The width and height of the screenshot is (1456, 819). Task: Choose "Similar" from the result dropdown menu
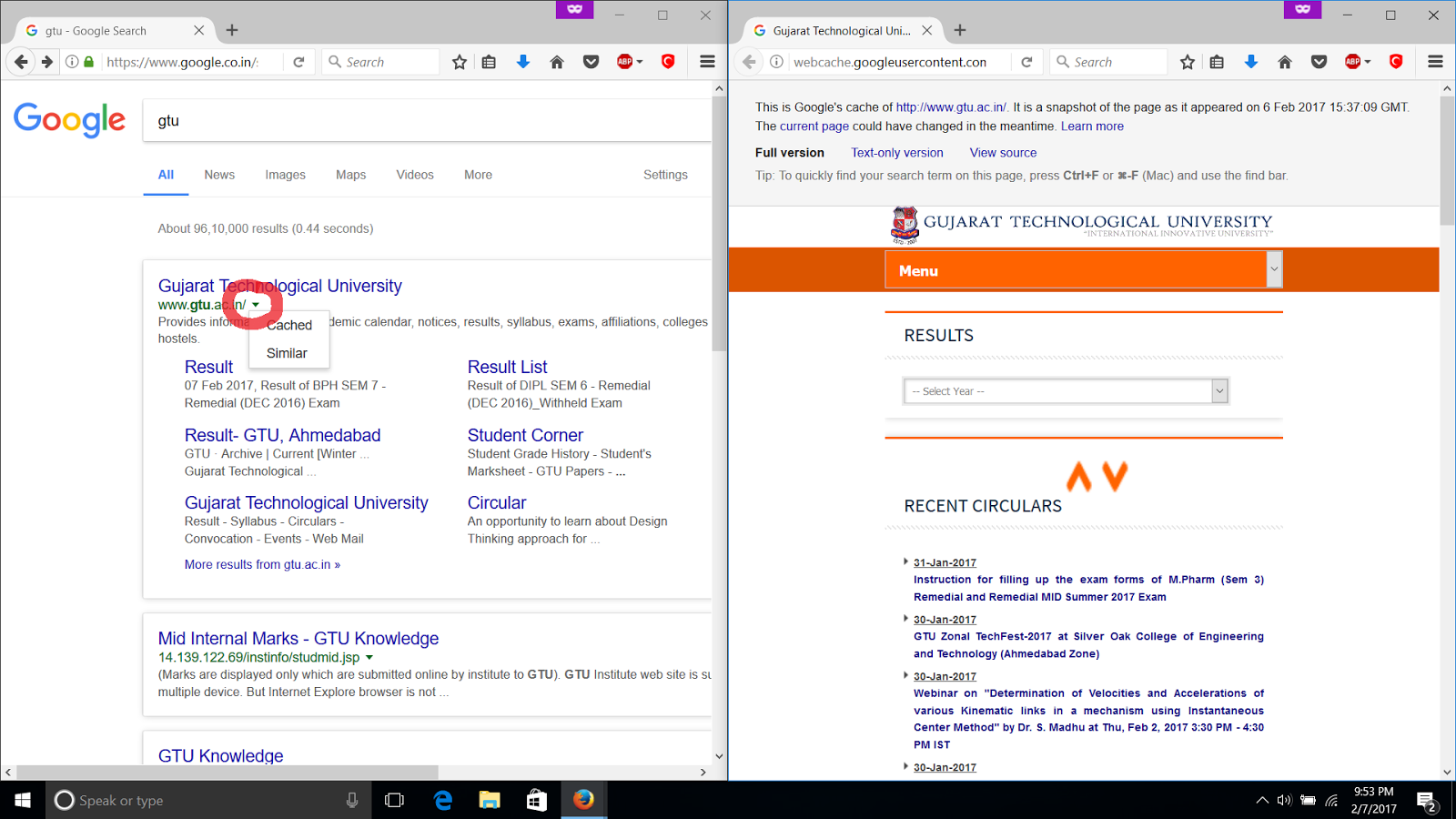[x=287, y=353]
